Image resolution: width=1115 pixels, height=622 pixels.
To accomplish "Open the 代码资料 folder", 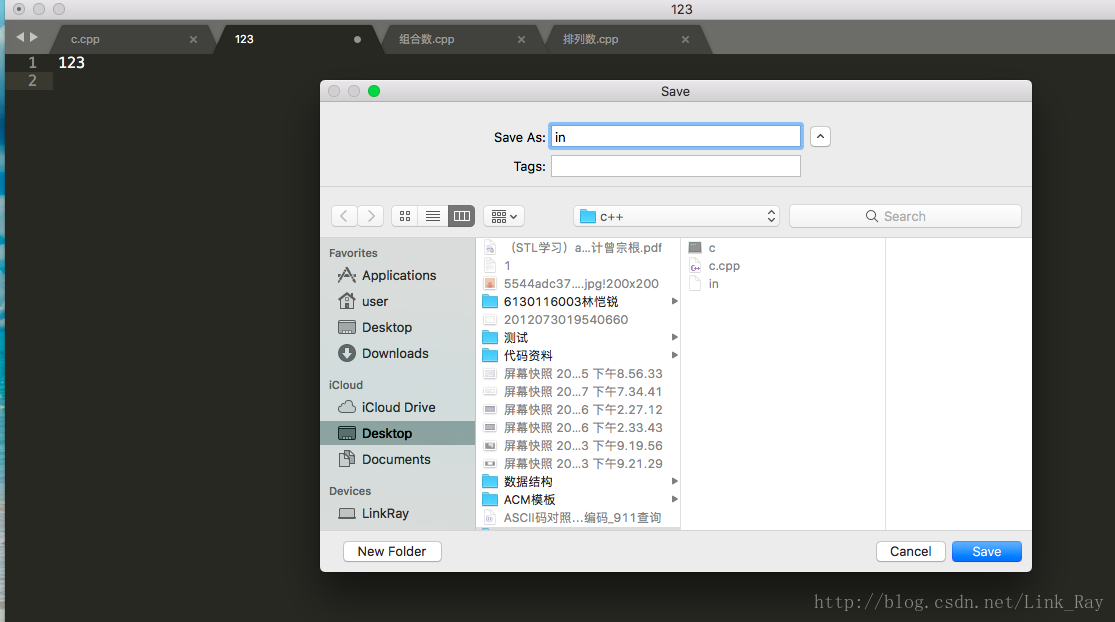I will point(528,355).
